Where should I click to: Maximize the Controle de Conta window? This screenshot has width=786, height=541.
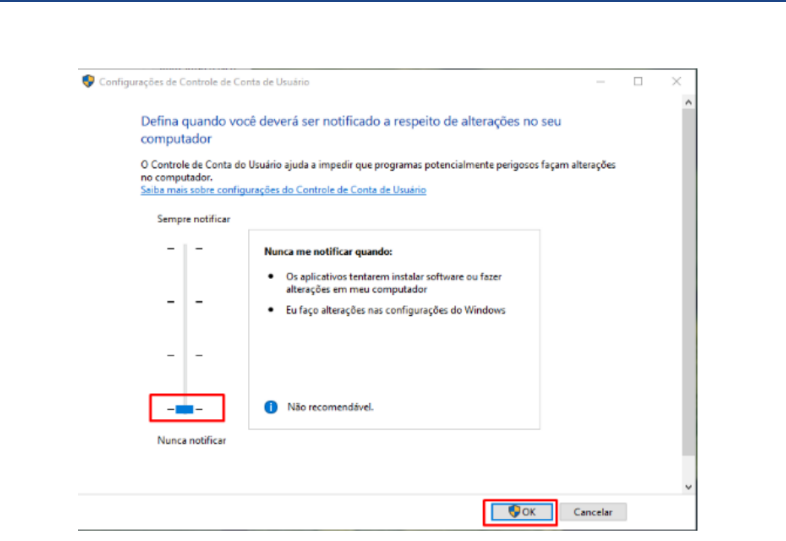click(x=638, y=81)
